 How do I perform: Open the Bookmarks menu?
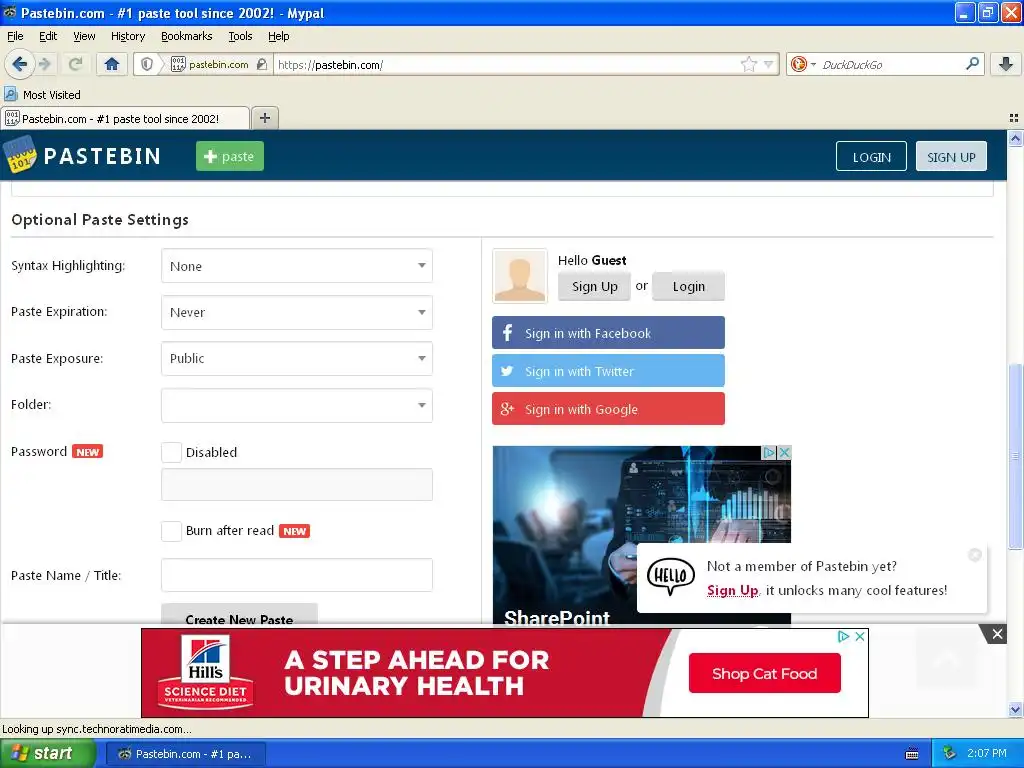(x=186, y=36)
